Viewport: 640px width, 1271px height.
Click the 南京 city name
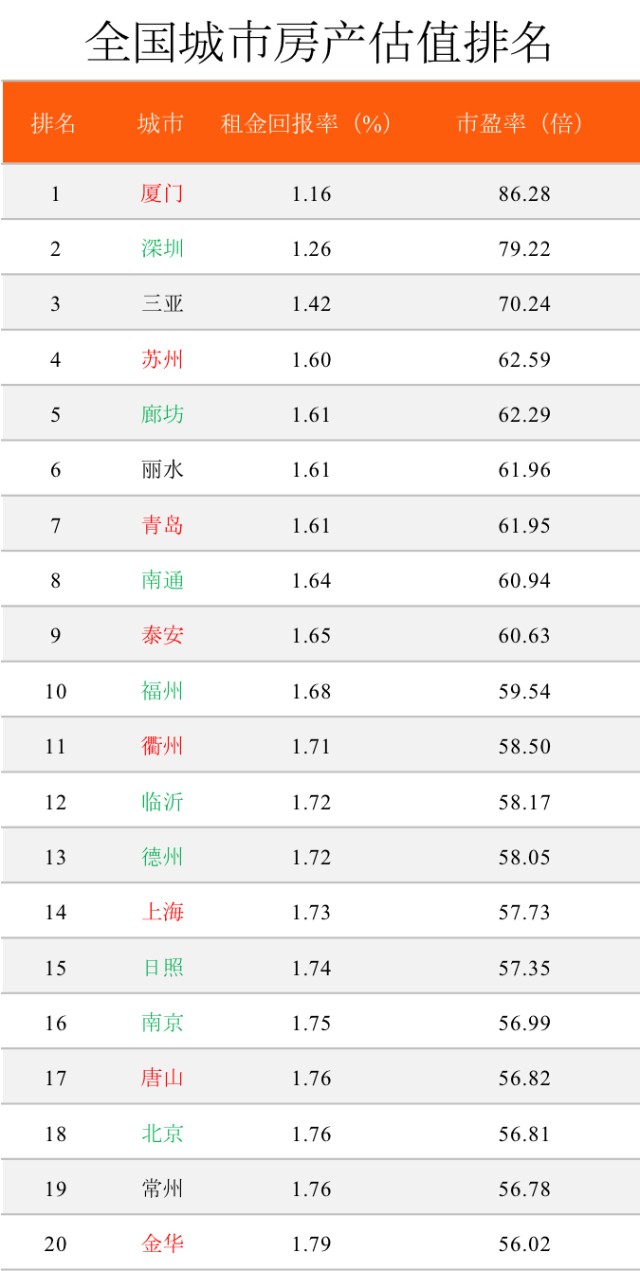coord(162,1022)
